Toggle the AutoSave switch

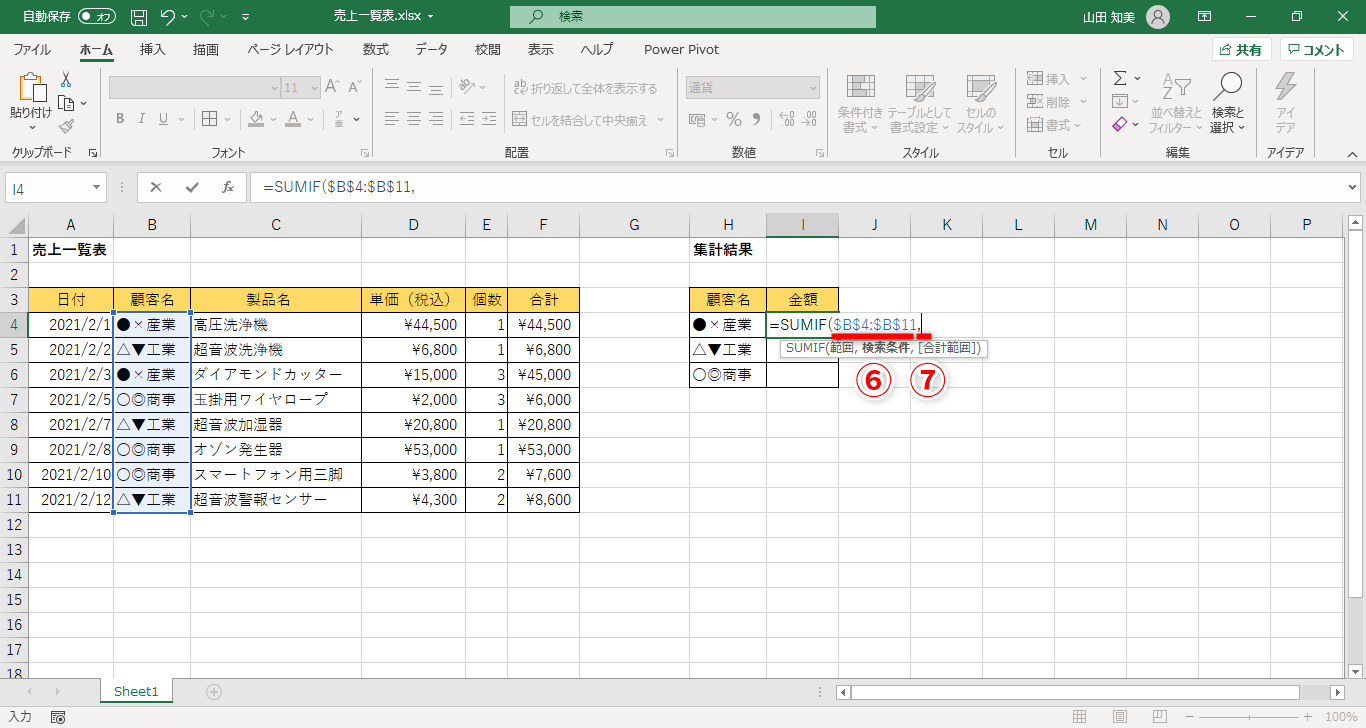pyautogui.click(x=98, y=17)
